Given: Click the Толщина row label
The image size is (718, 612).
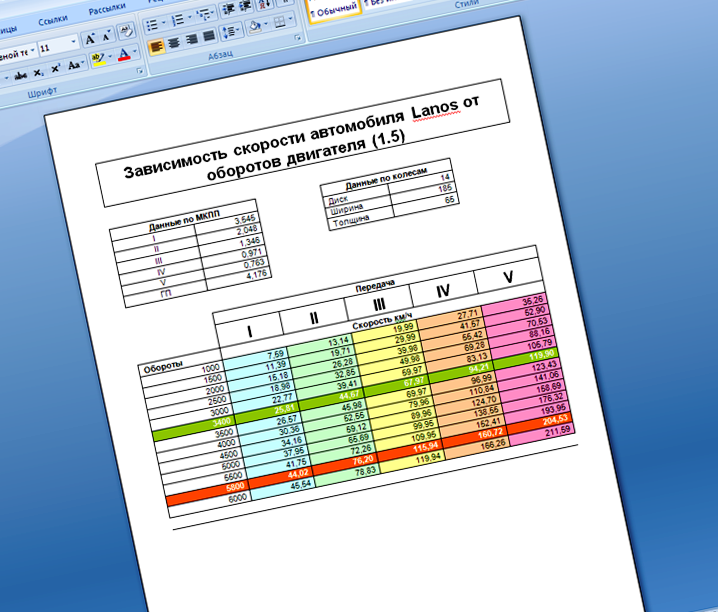Looking at the screenshot, I should [351, 221].
